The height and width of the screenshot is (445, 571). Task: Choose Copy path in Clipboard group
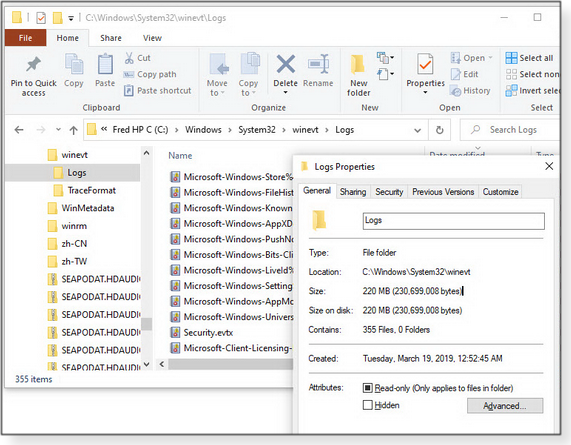point(150,74)
